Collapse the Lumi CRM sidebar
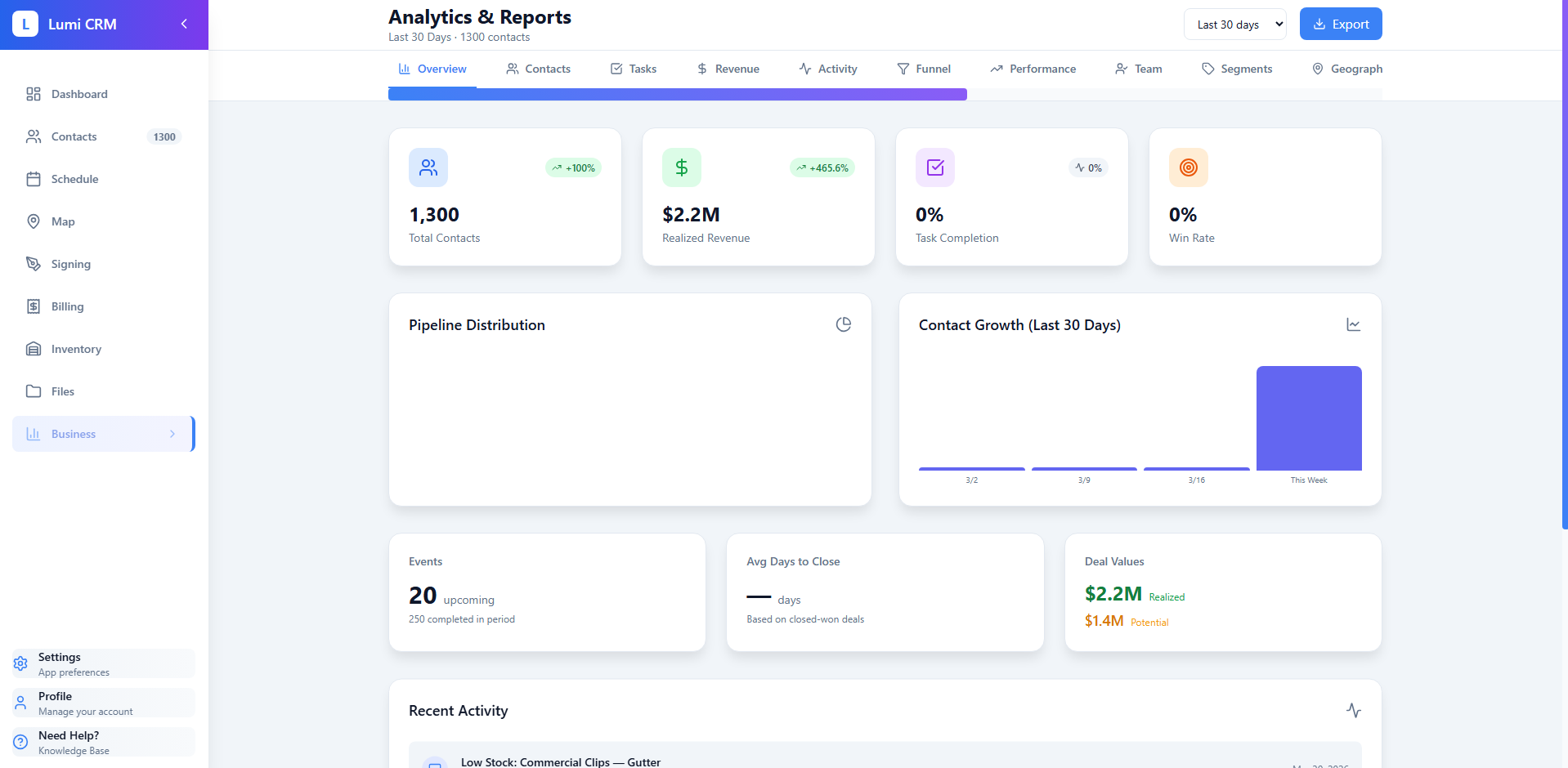 [x=183, y=24]
